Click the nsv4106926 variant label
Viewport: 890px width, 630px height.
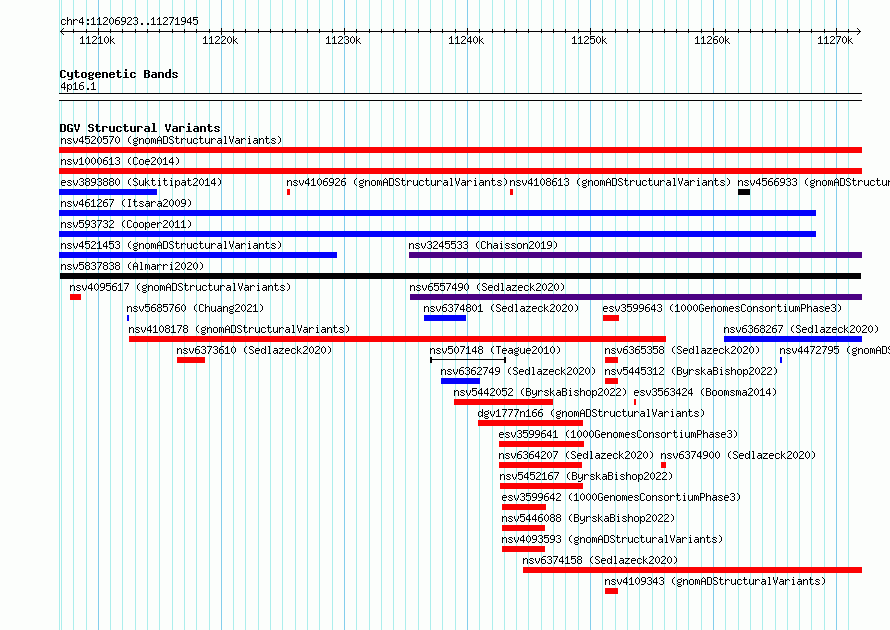point(397,182)
